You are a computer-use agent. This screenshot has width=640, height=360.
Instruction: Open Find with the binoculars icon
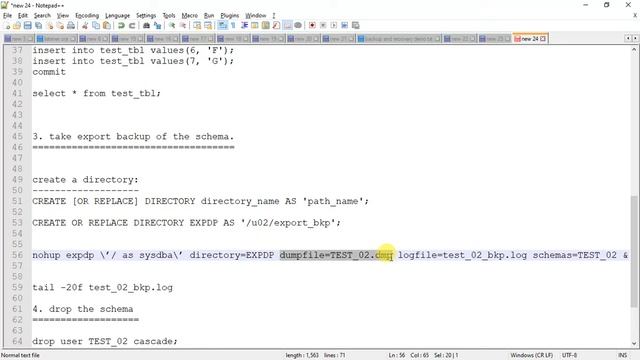click(x=146, y=25)
